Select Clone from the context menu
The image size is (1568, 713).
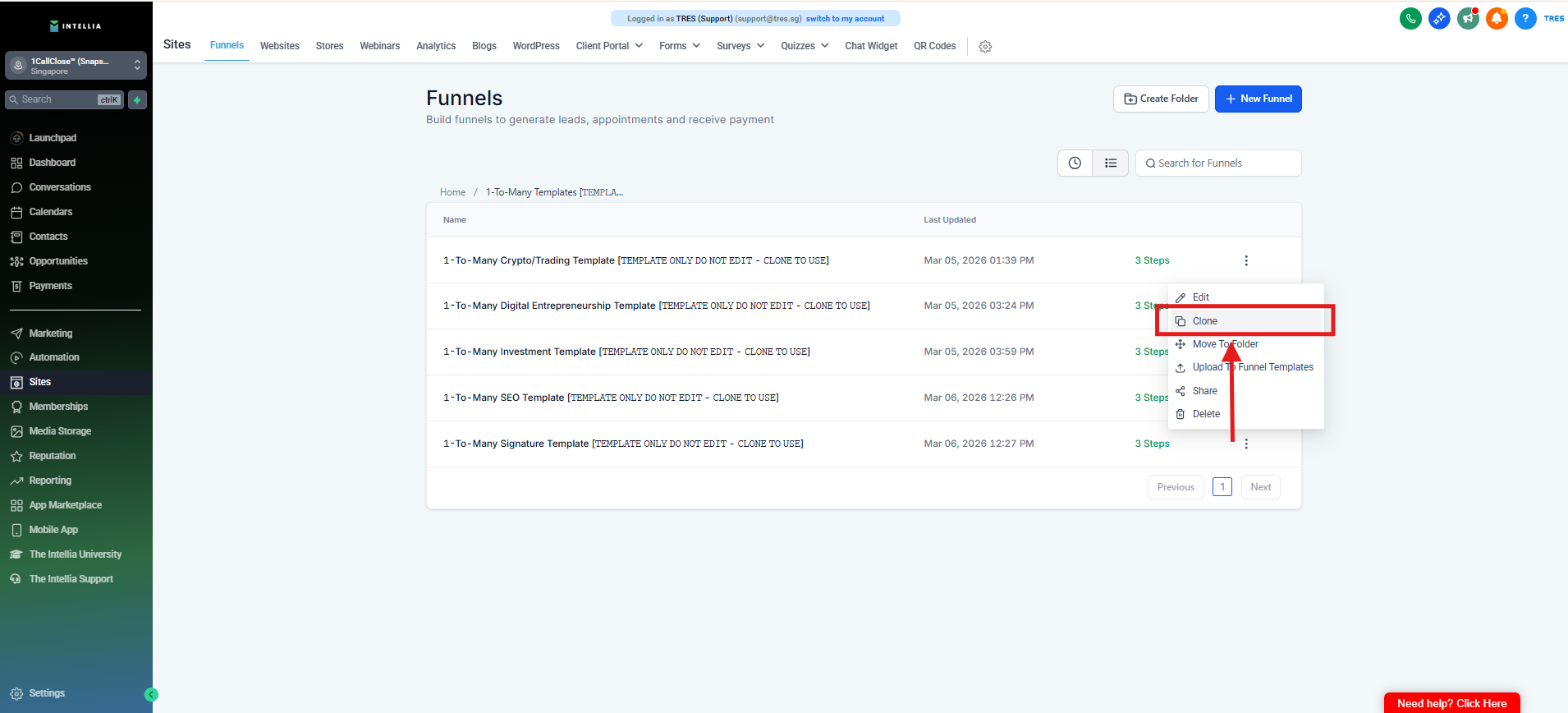tap(1204, 321)
